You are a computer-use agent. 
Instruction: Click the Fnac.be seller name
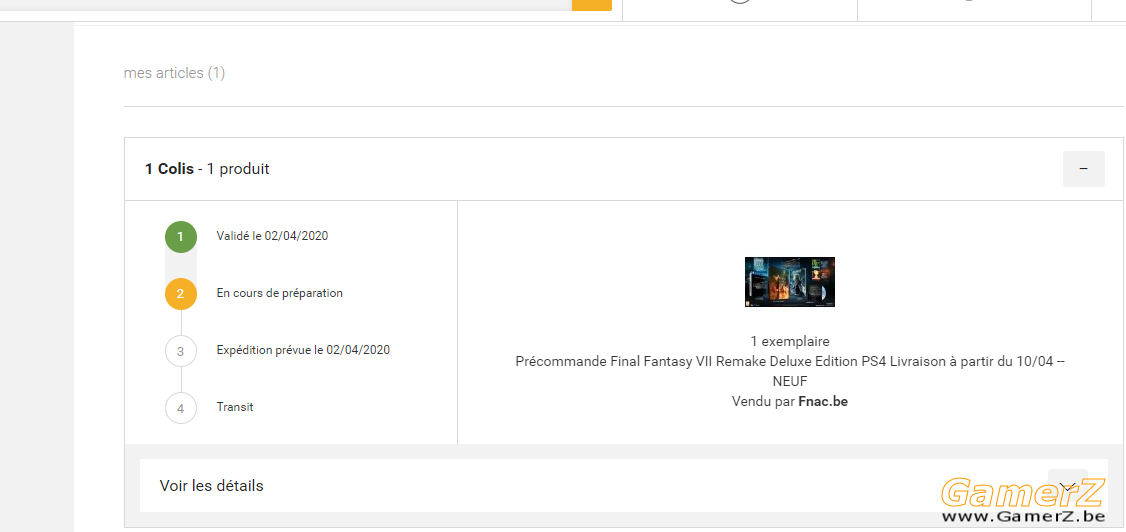click(823, 401)
